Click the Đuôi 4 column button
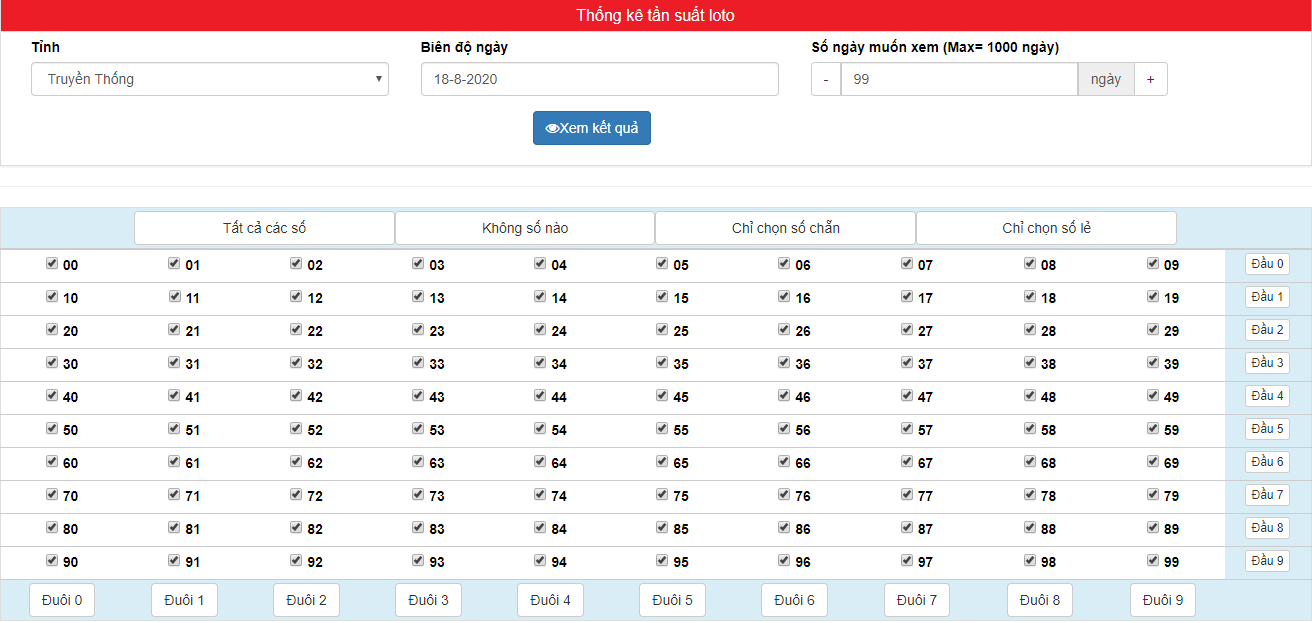The image size is (1312, 623). tap(550, 600)
